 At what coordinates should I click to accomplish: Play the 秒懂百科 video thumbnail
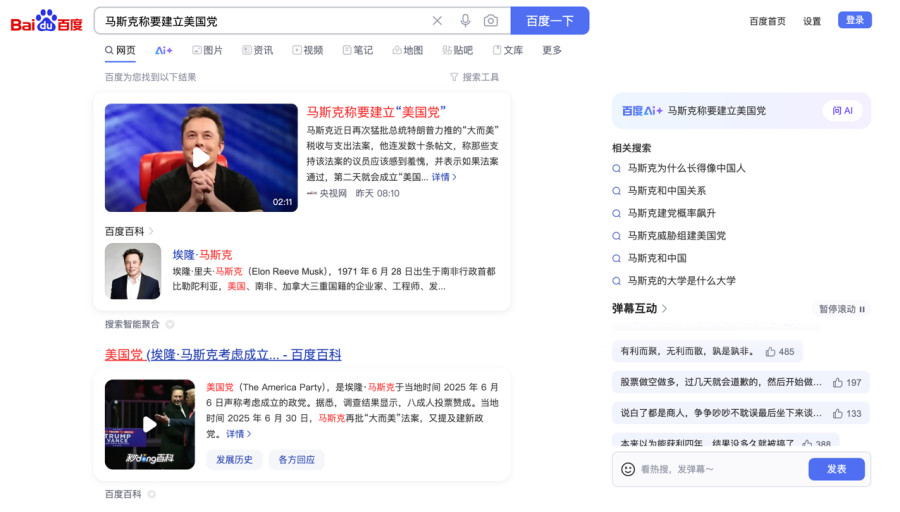click(150, 424)
